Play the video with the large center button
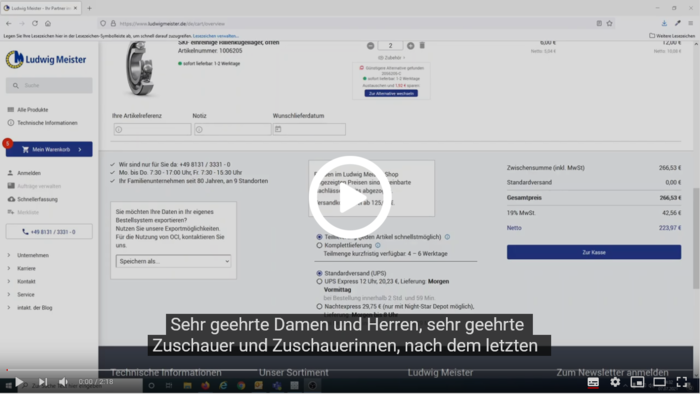This screenshot has width=700, height=394. pyautogui.click(x=350, y=197)
